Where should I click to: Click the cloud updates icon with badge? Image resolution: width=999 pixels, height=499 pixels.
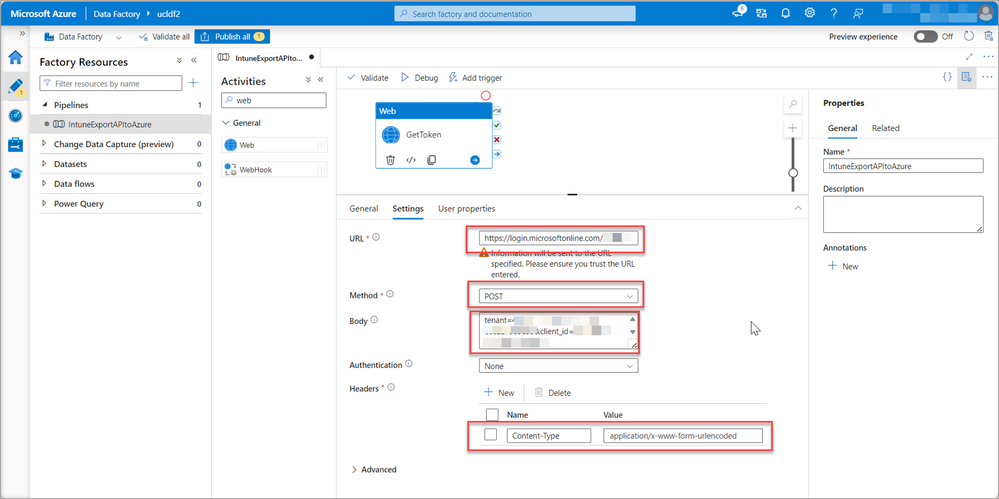[738, 12]
